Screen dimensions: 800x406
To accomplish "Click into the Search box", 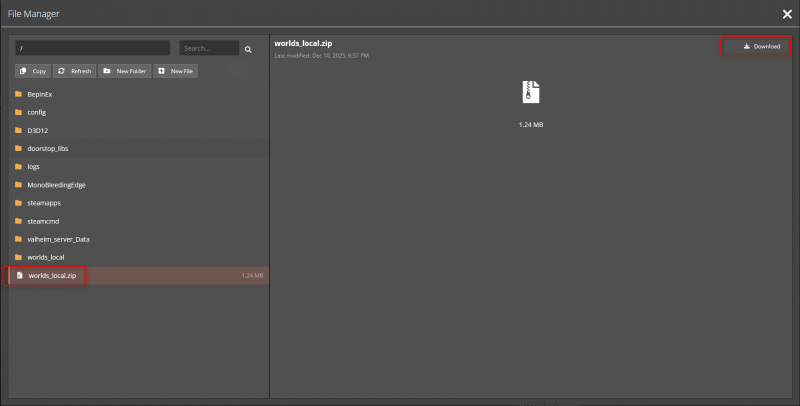I will point(208,48).
